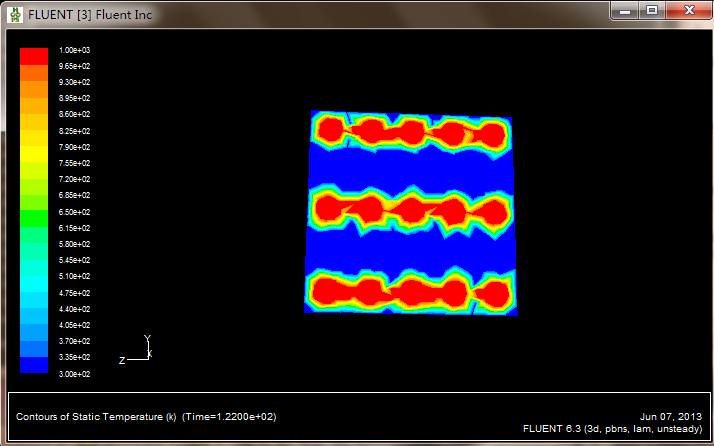
Task: Maximize the FLUENT graphics window
Action: [x=652, y=10]
